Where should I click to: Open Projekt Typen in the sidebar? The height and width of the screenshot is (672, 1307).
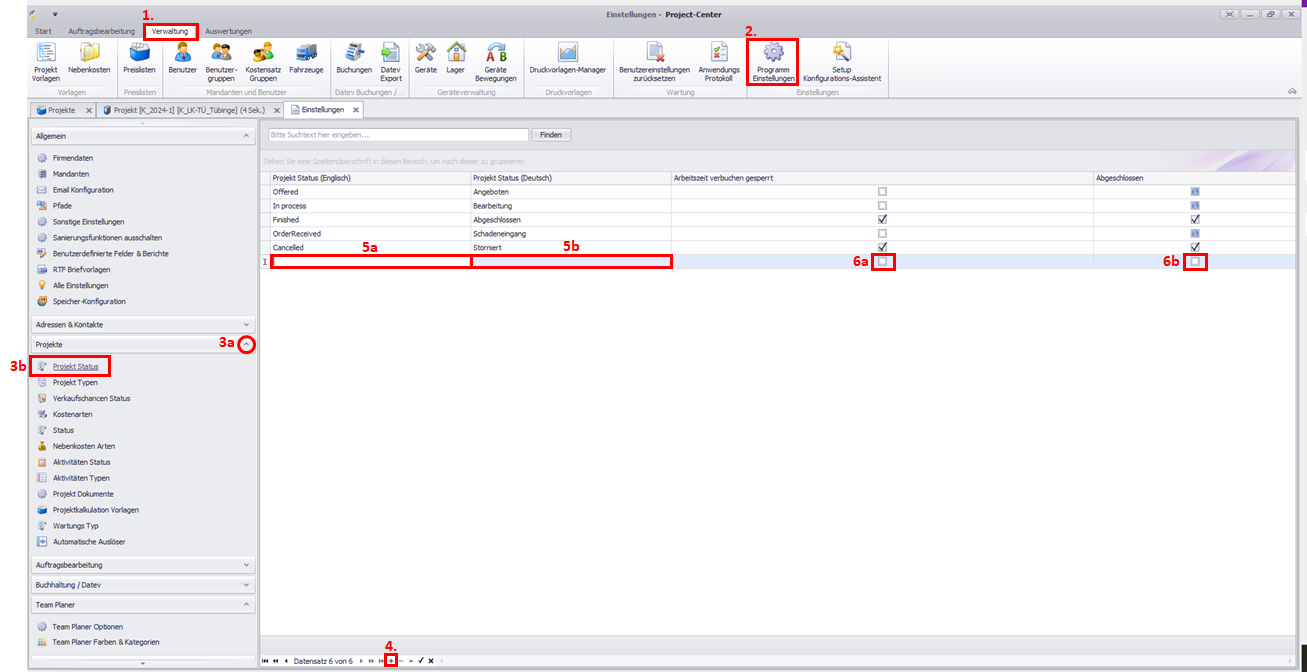pyautogui.click(x=75, y=382)
